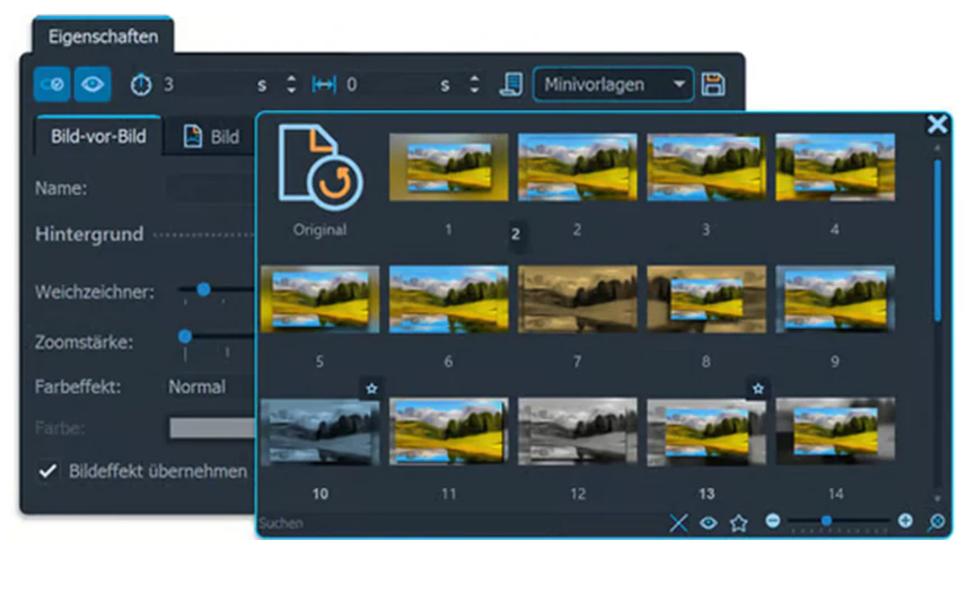Uncheck the Bildeffekt übernehmen checkbox
The image size is (980, 600).
pos(47,471)
